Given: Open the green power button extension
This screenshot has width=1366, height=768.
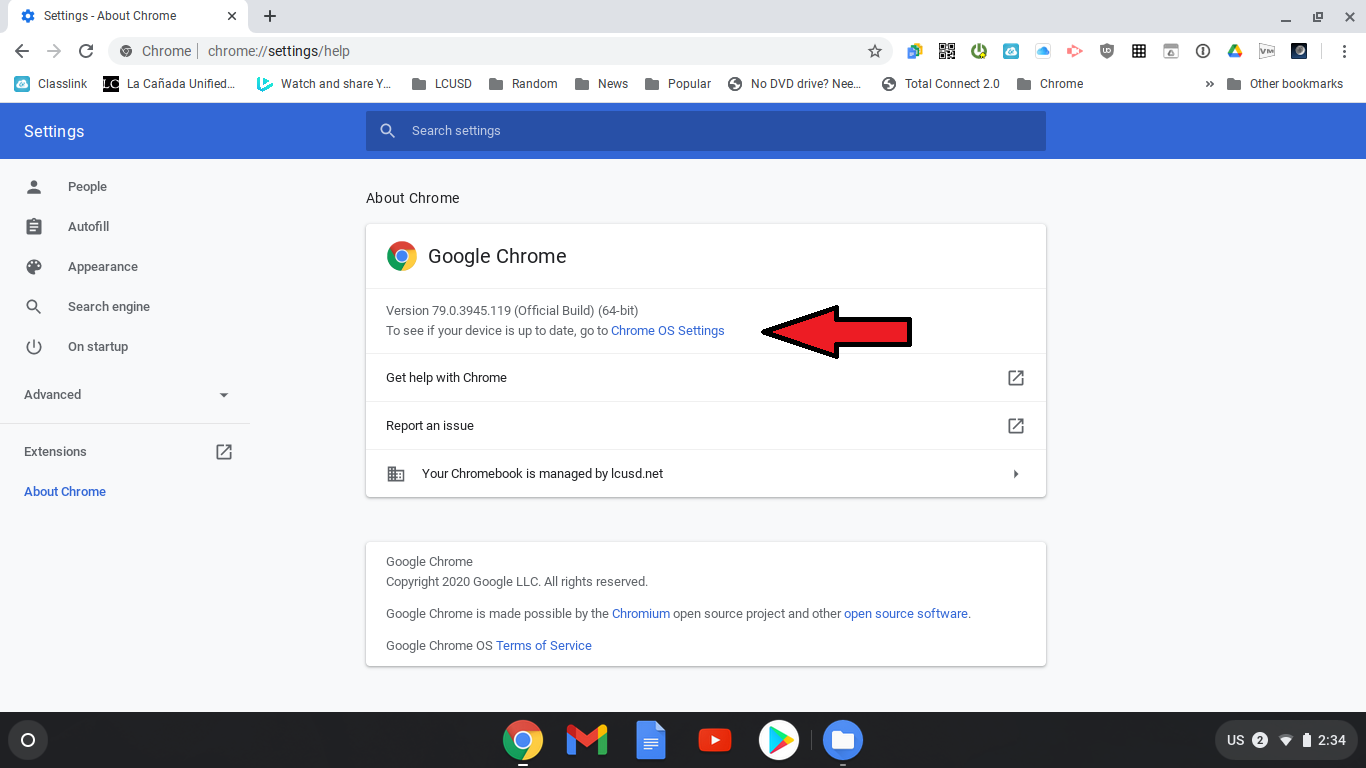Looking at the screenshot, I should 978,51.
